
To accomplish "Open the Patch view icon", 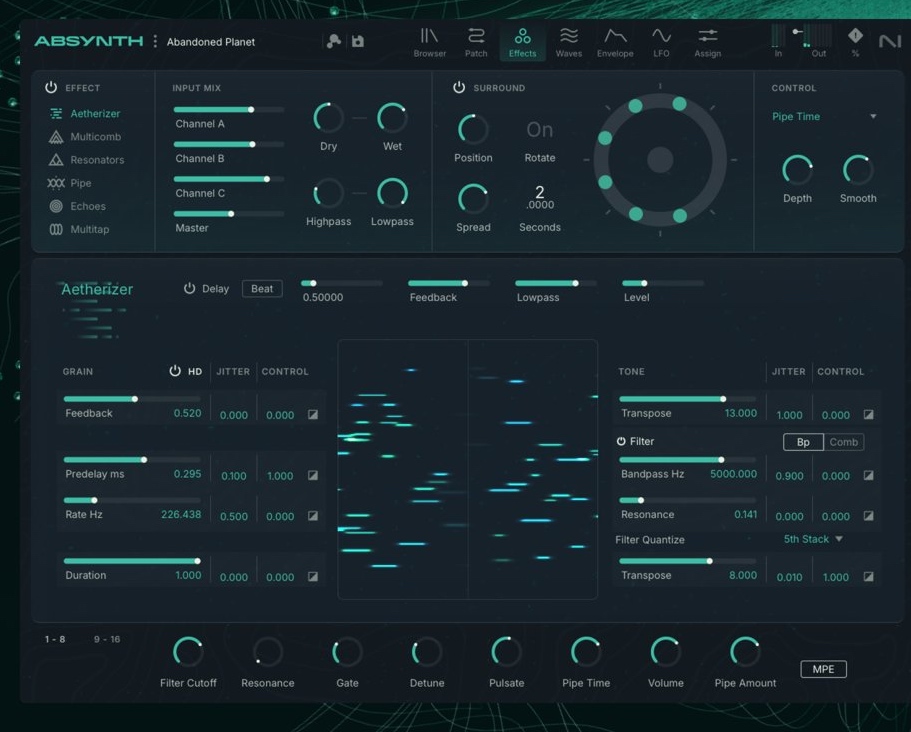I will coord(476,36).
